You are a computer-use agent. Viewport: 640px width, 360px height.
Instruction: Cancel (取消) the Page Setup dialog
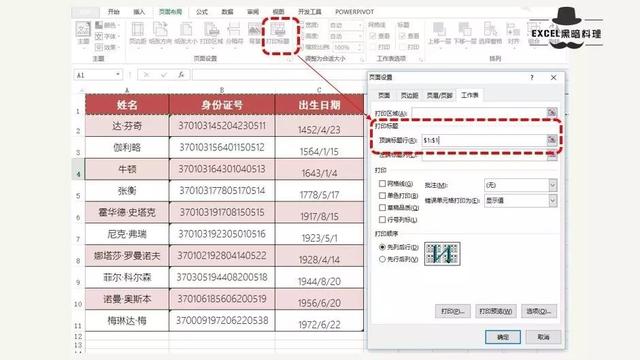point(543,337)
